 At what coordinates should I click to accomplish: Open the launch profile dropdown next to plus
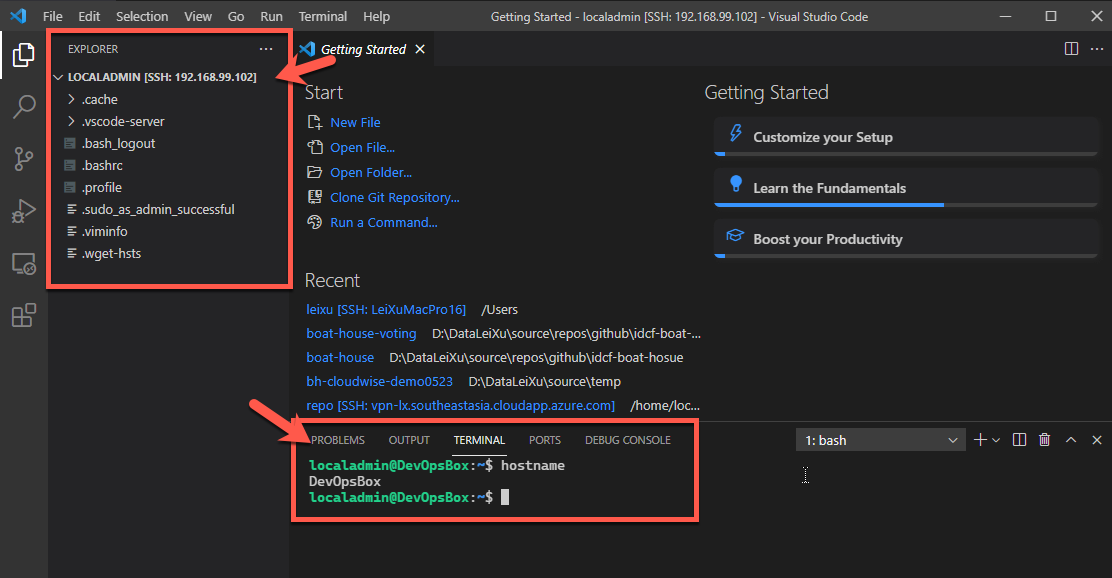[996, 440]
